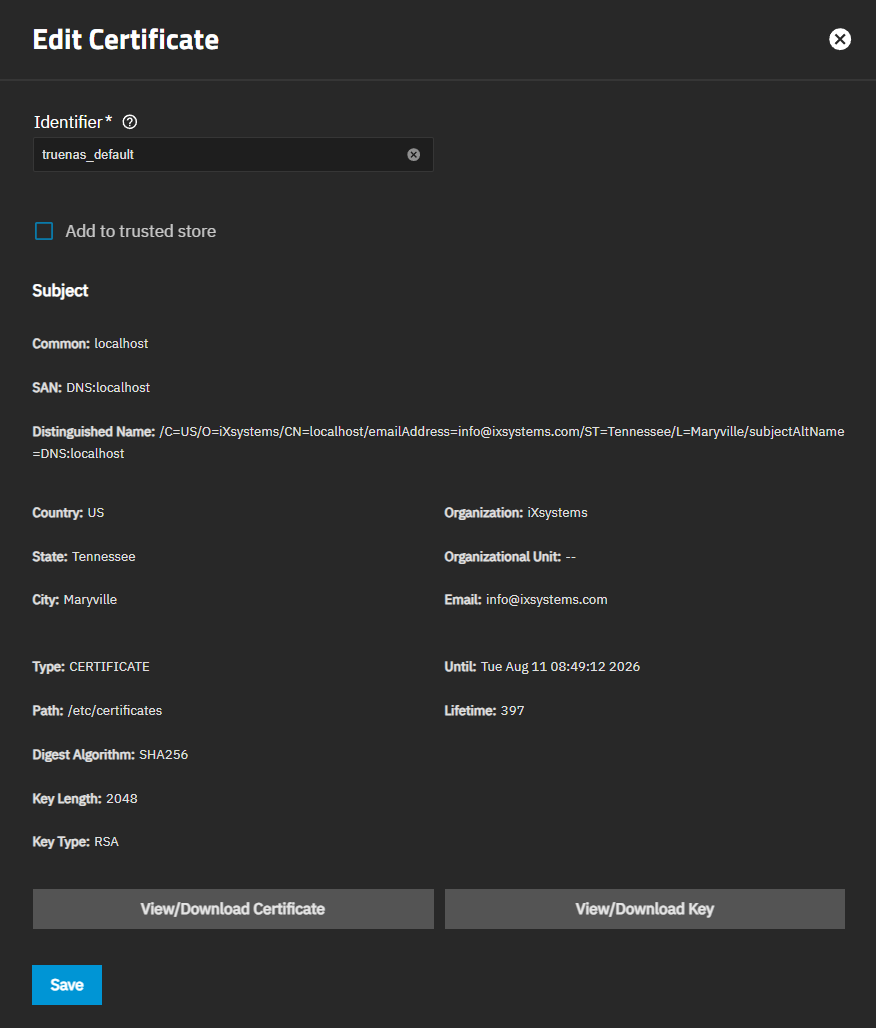Click into the truenas_default Identifier input
This screenshot has height=1028, width=876.
click(220, 155)
